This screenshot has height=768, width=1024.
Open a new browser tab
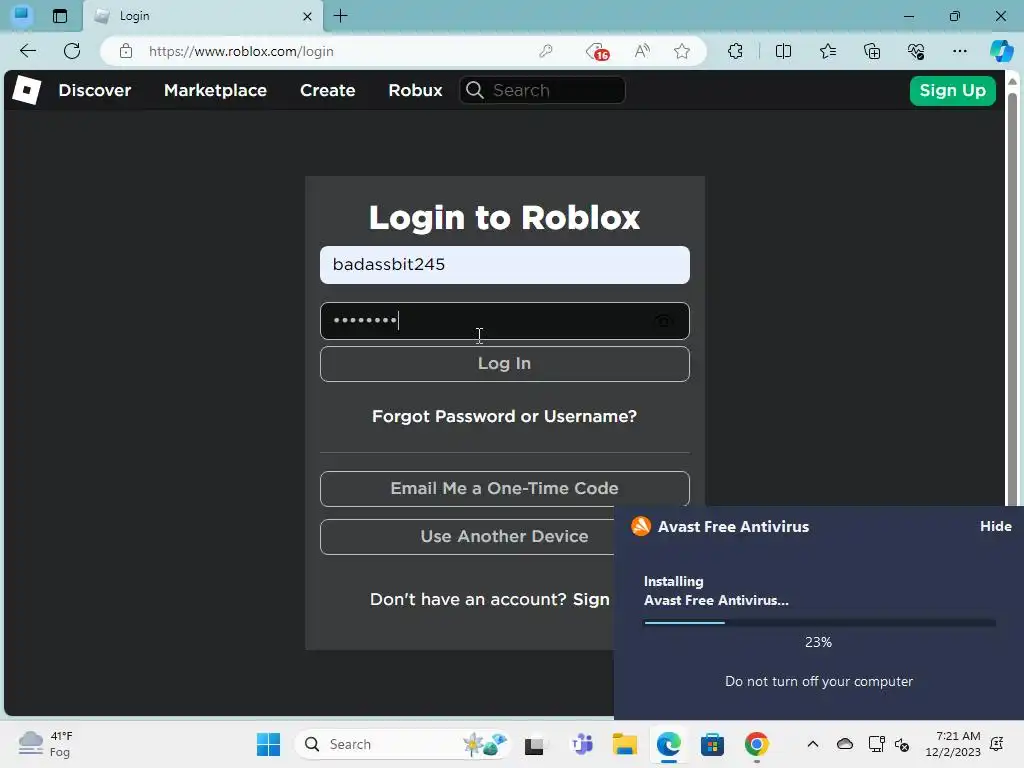pyautogui.click(x=340, y=16)
